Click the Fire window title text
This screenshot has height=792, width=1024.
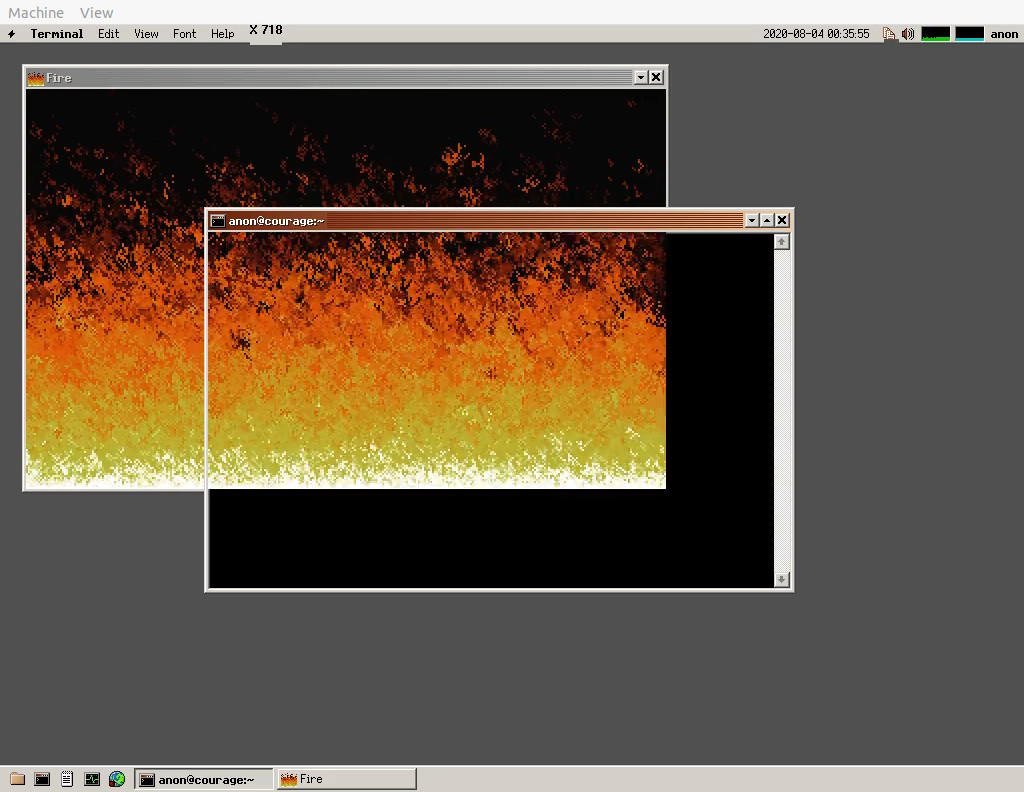click(59, 78)
